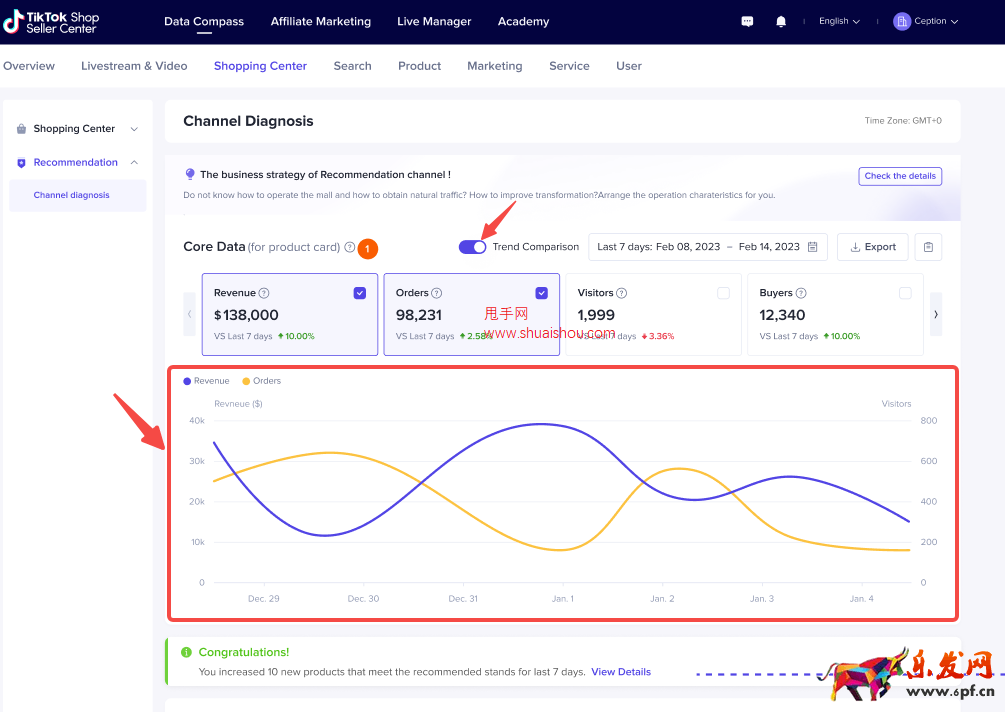The width and height of the screenshot is (1005, 712).
Task: Switch to the Search tab
Action: pyautogui.click(x=353, y=66)
